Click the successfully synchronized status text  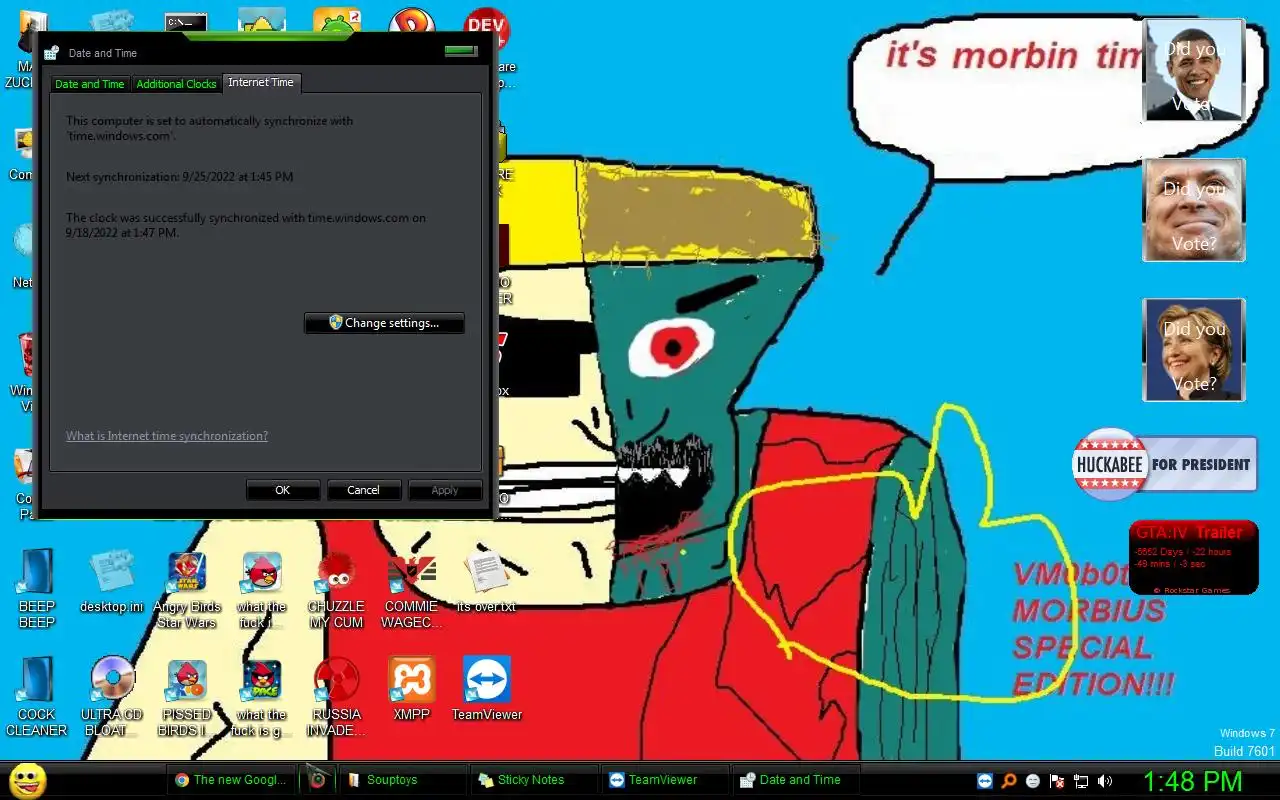click(x=246, y=225)
